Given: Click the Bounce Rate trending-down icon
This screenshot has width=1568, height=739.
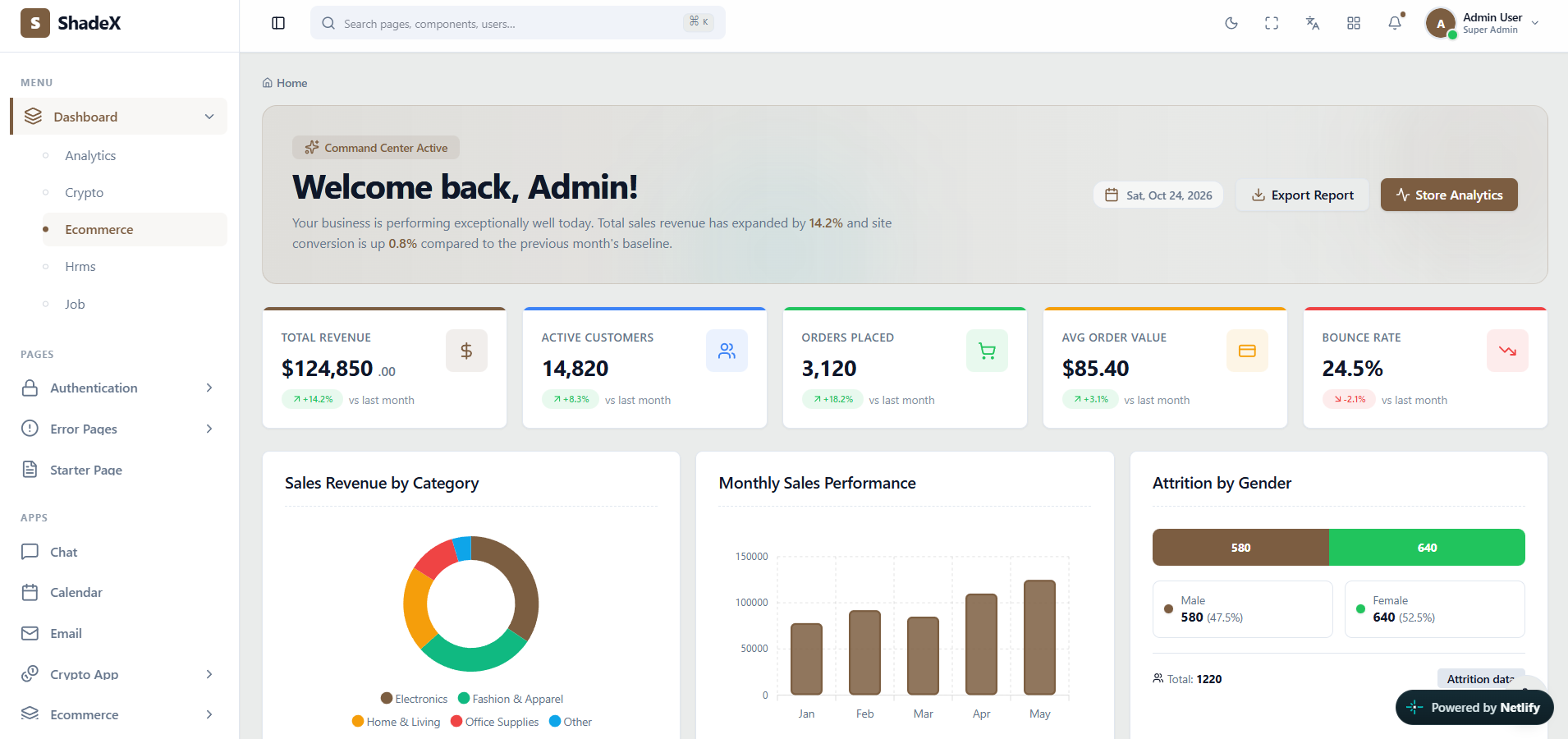Looking at the screenshot, I should coord(1507,351).
